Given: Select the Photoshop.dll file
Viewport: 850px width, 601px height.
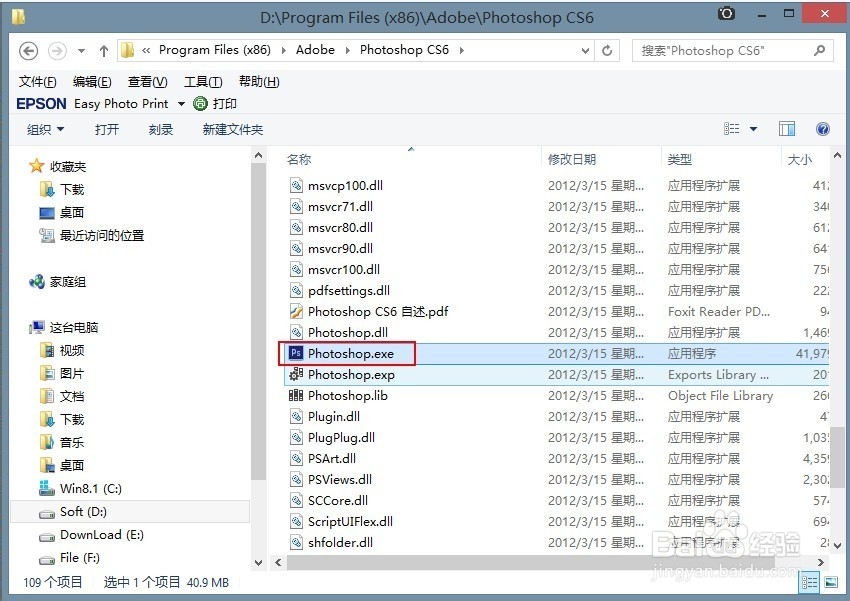Looking at the screenshot, I should coord(347,332).
